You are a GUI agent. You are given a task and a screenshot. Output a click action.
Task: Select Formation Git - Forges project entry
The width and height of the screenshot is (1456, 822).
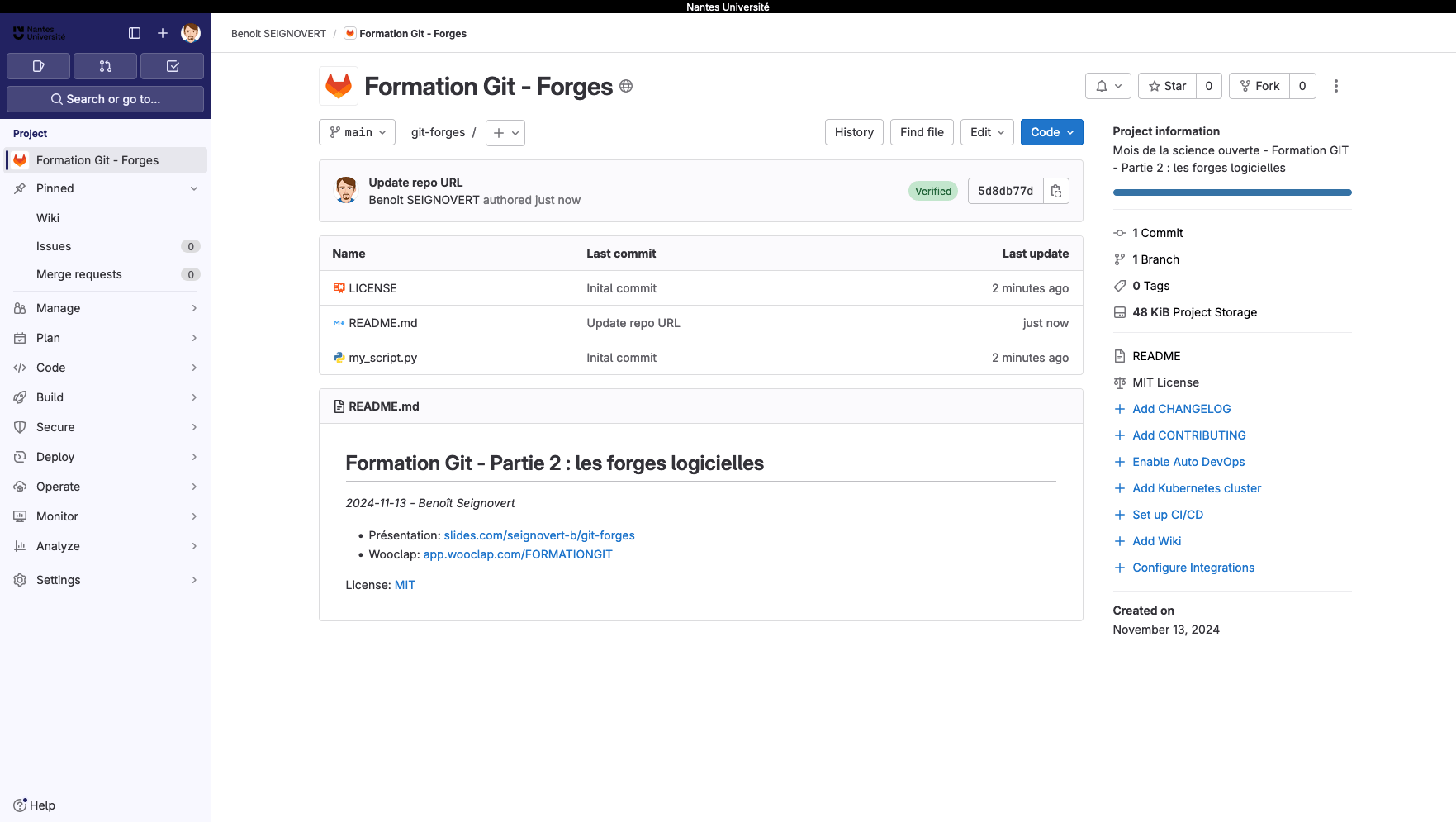click(x=106, y=160)
